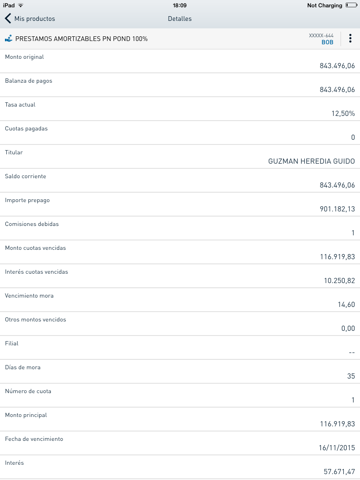360x480 pixels.
Task: Tap the Interés value 57.671,47
Action: pos(339,472)
